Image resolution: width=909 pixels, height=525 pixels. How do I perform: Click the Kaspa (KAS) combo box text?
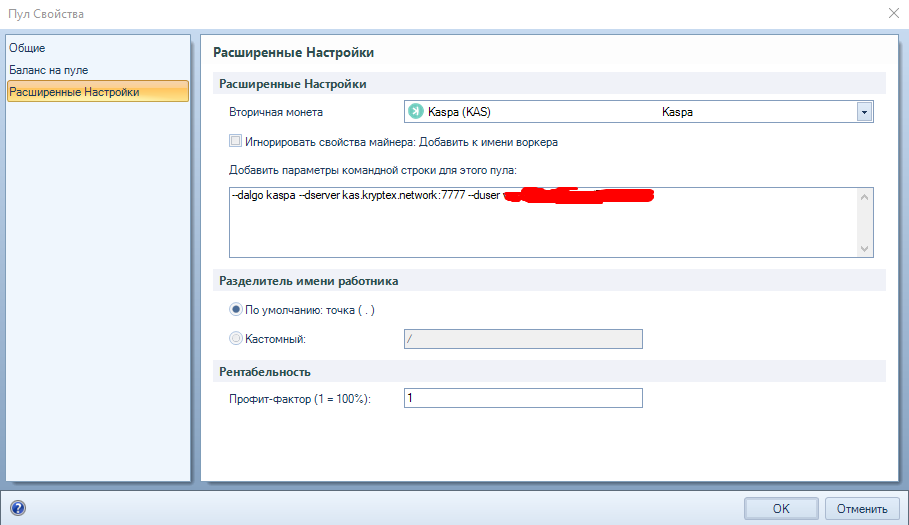coord(459,112)
